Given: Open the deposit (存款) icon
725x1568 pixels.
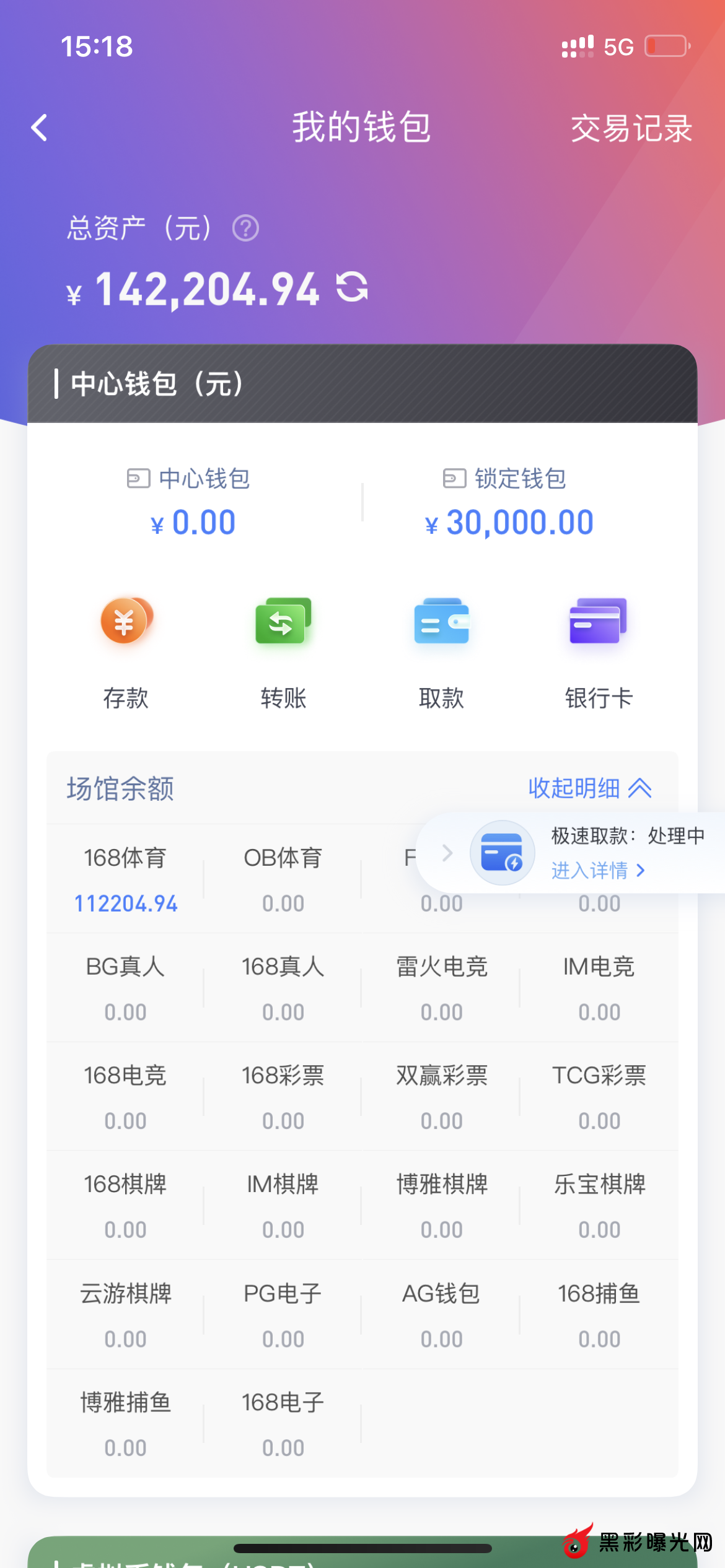Looking at the screenshot, I should pos(126,622).
